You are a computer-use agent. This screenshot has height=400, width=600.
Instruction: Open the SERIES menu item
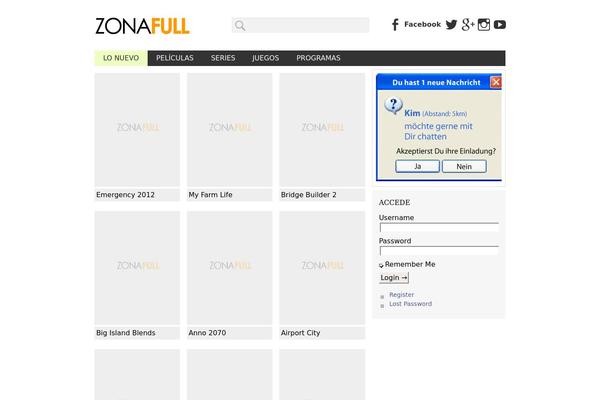pos(223,58)
